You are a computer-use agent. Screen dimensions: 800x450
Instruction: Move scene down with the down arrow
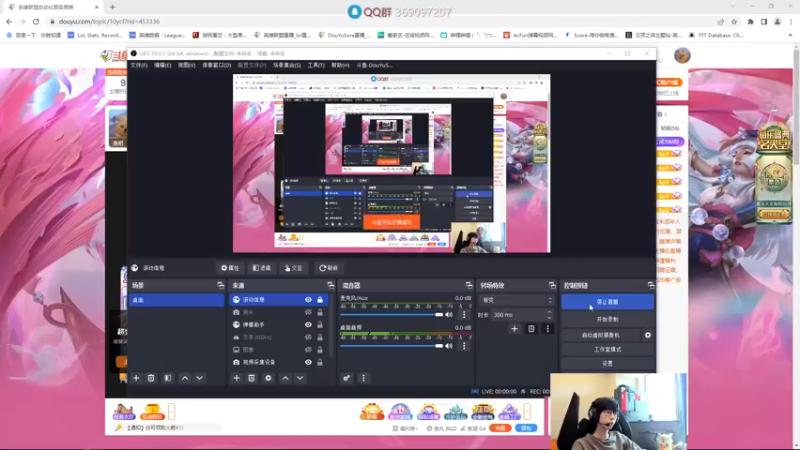click(199, 378)
